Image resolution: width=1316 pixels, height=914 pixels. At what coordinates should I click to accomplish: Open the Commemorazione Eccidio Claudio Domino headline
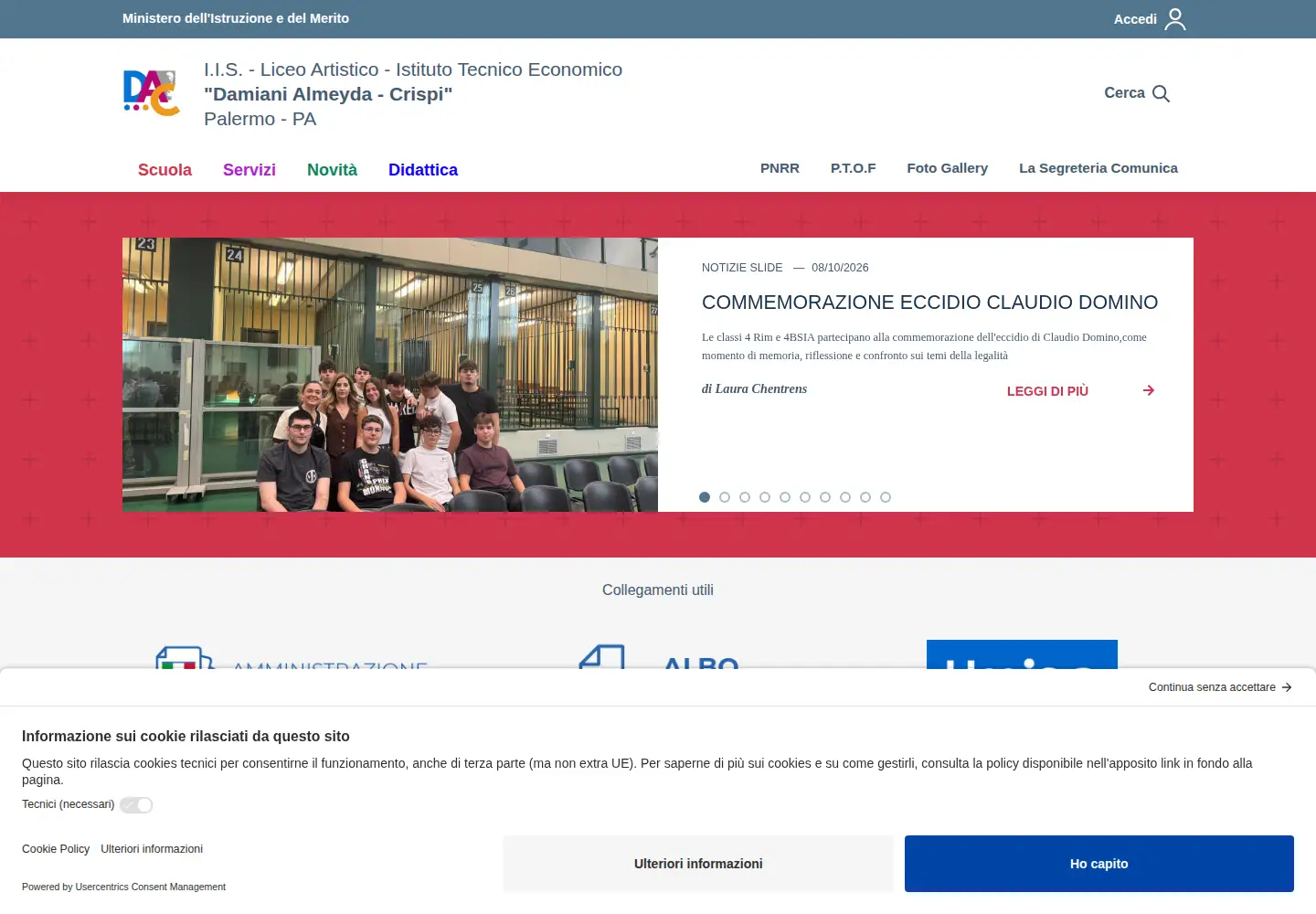(929, 303)
